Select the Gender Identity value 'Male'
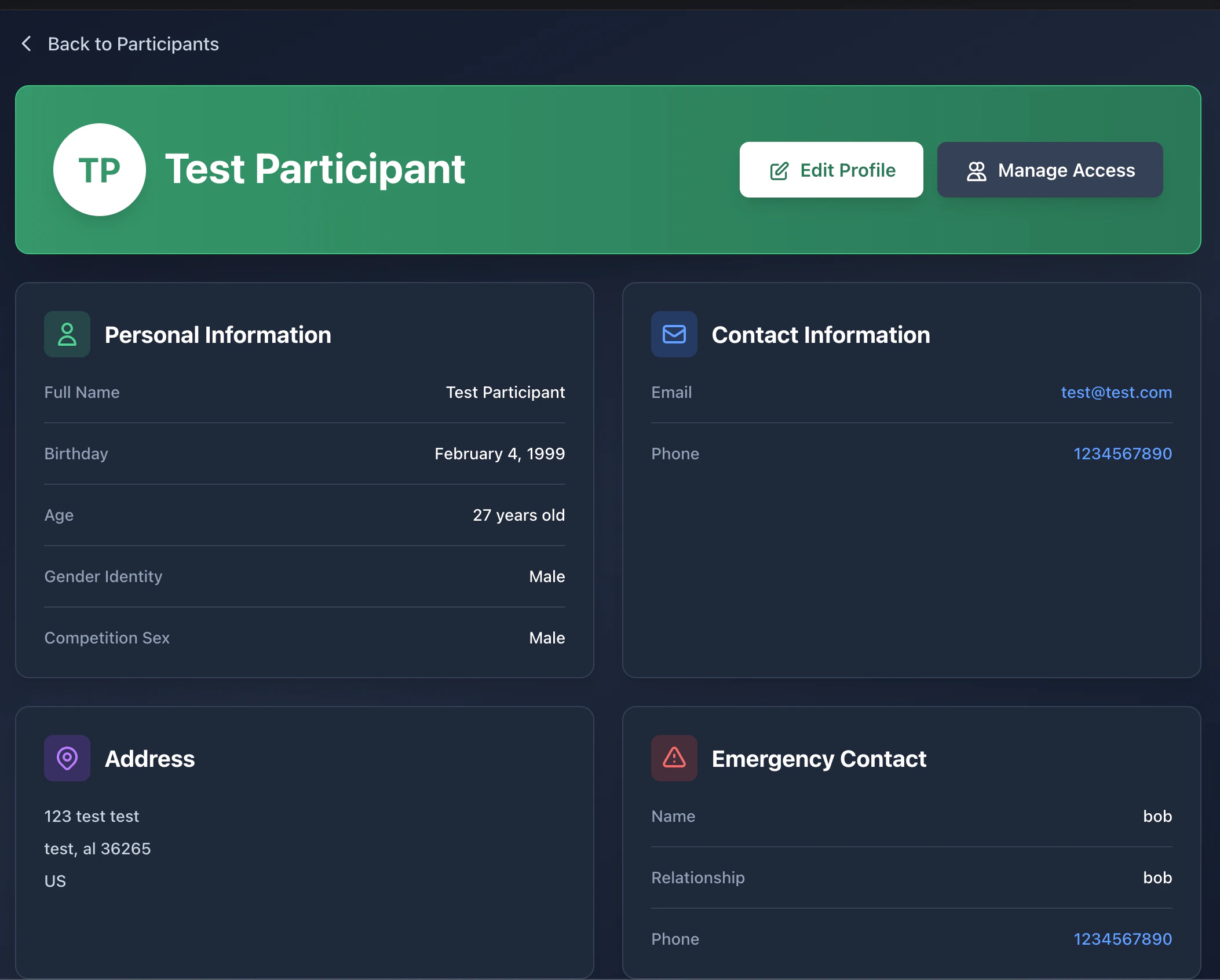Image resolution: width=1220 pixels, height=980 pixels. click(547, 576)
